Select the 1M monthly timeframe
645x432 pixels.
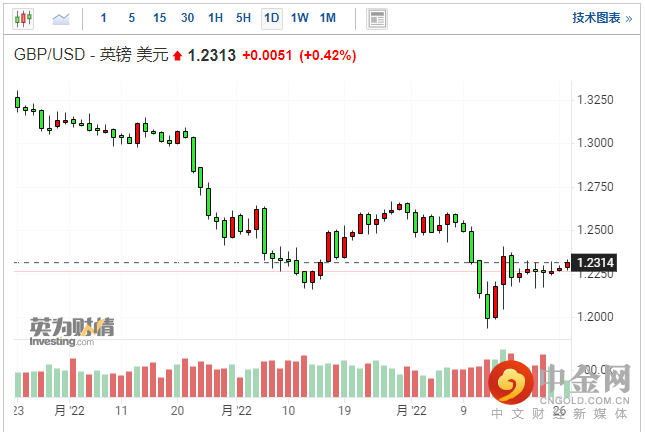[328, 18]
